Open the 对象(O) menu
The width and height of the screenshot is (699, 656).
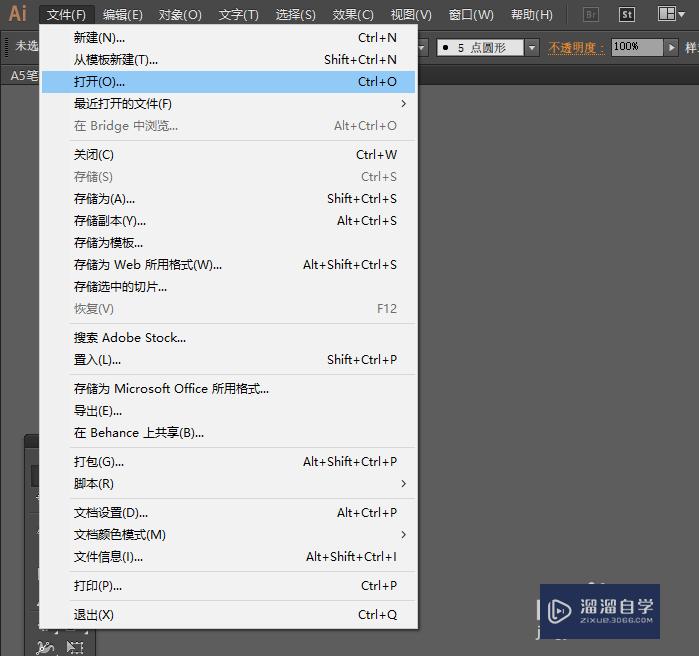tap(180, 15)
